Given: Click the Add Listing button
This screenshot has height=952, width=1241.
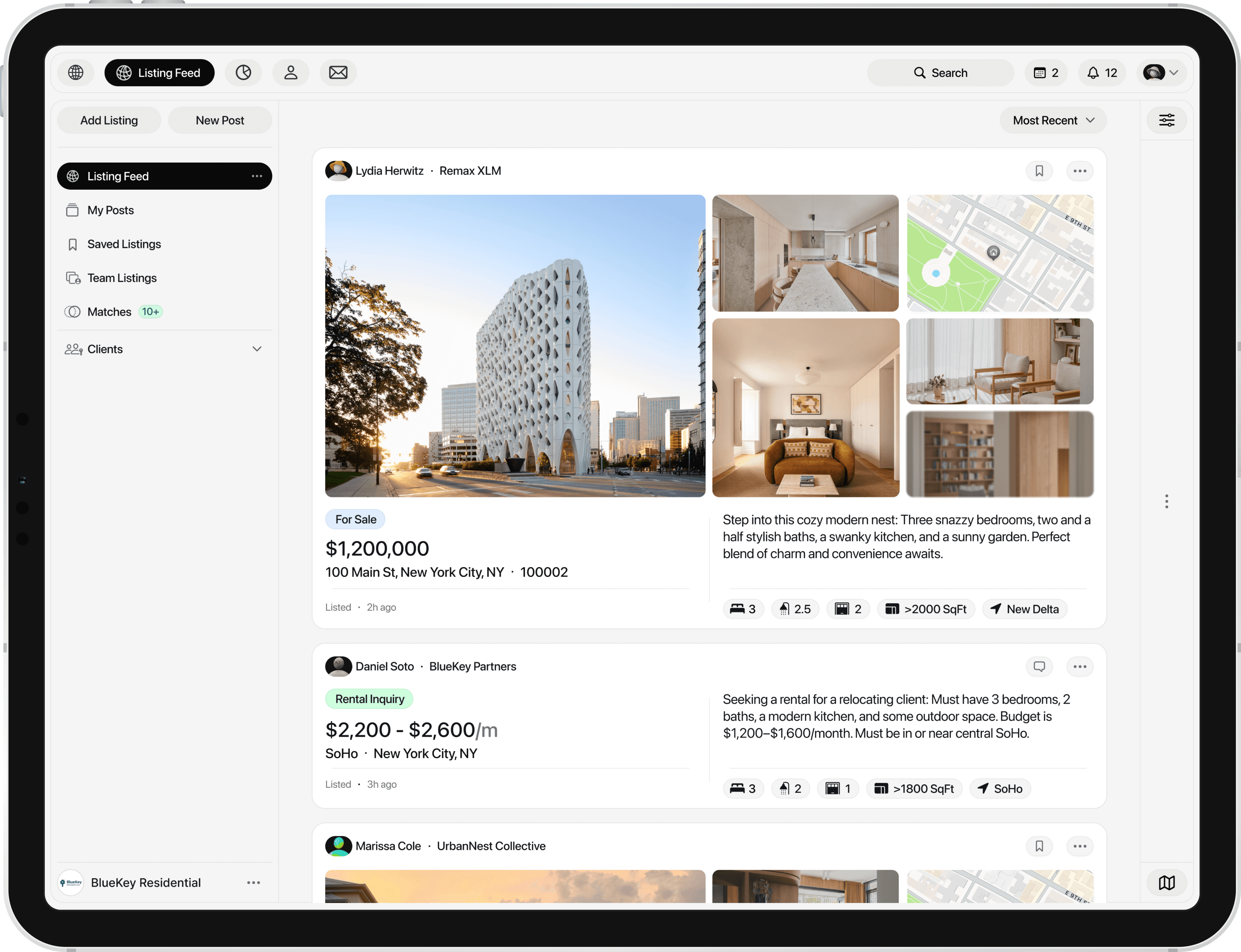Looking at the screenshot, I should pos(109,120).
